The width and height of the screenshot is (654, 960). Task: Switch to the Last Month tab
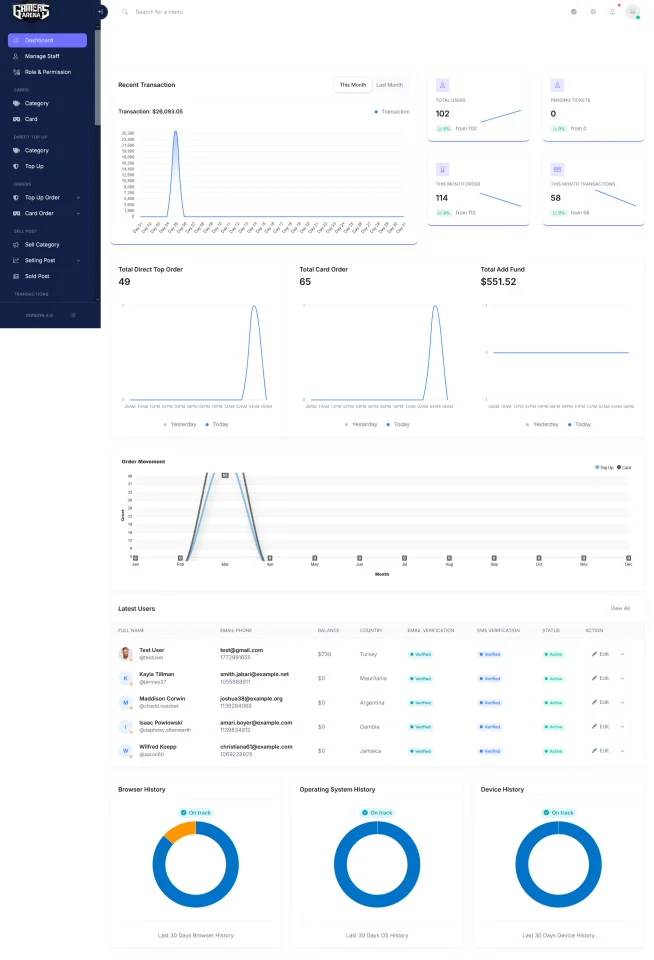(x=389, y=85)
